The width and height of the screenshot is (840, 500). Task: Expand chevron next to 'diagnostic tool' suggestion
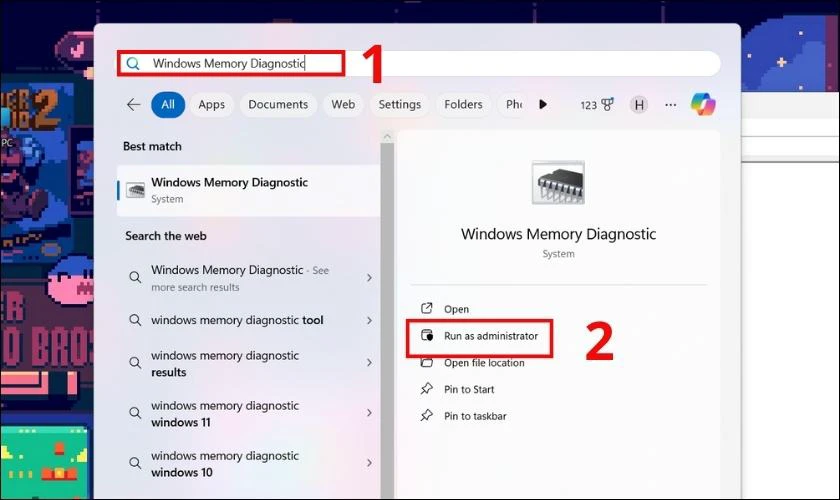pos(369,320)
